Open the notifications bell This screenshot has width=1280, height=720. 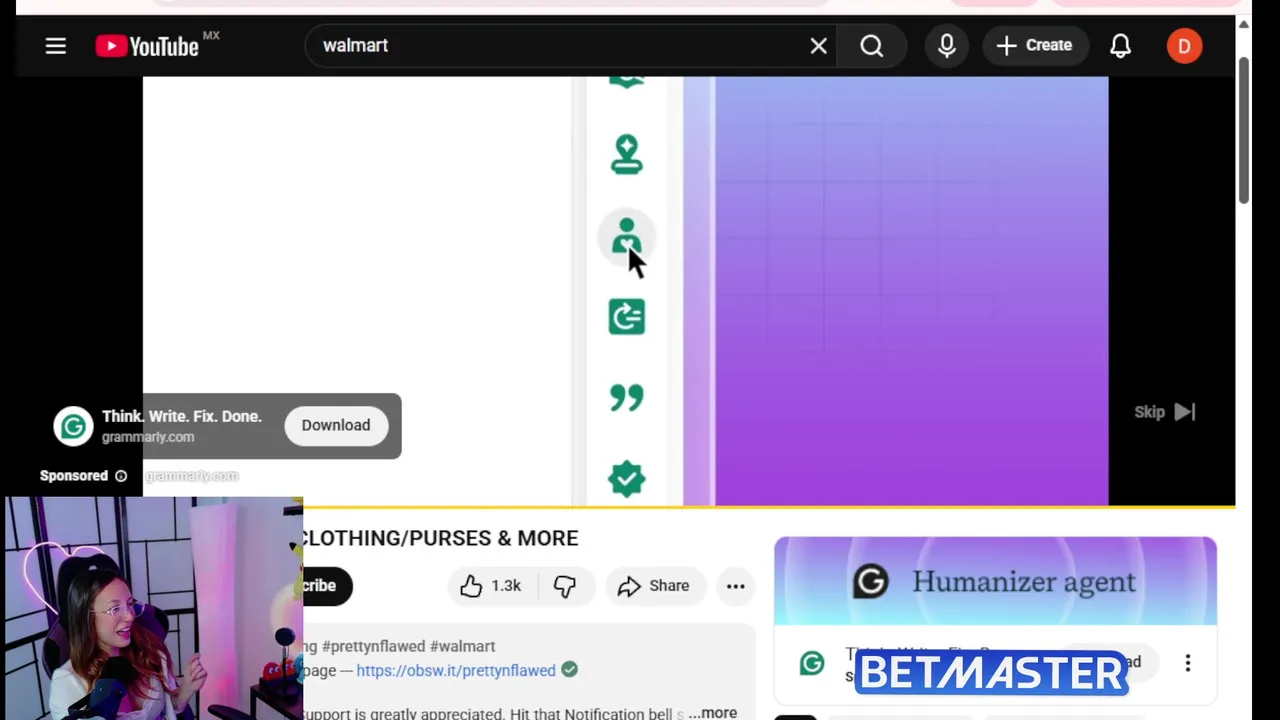click(x=1120, y=46)
